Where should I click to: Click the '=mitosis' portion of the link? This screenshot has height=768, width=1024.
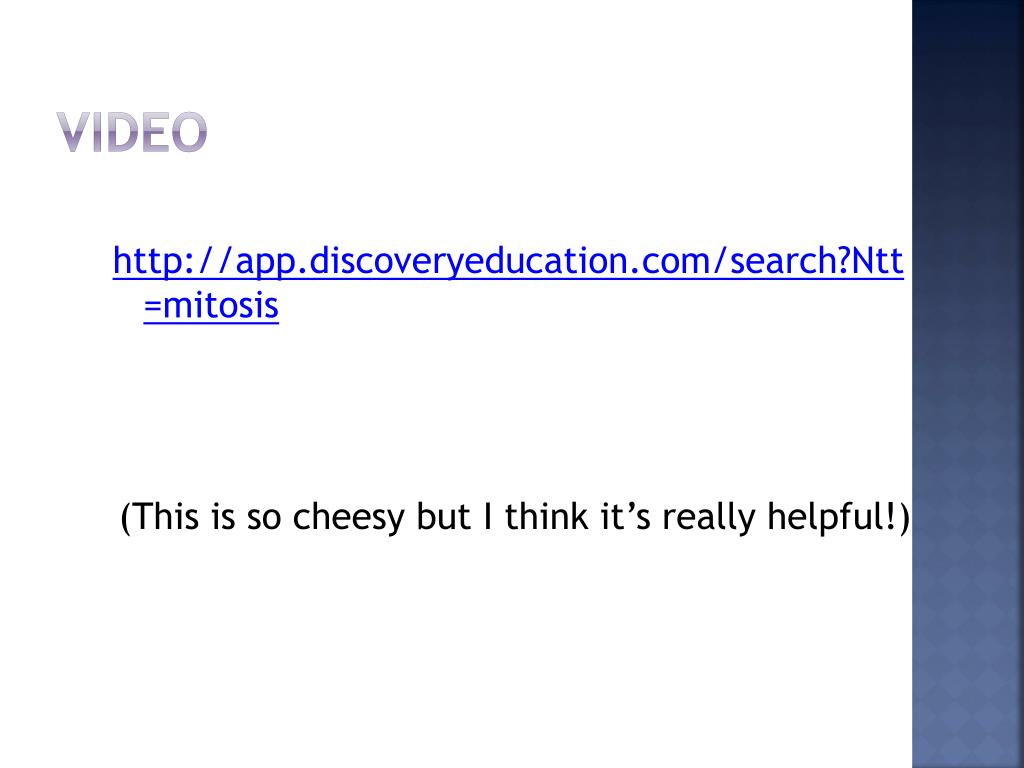point(211,305)
